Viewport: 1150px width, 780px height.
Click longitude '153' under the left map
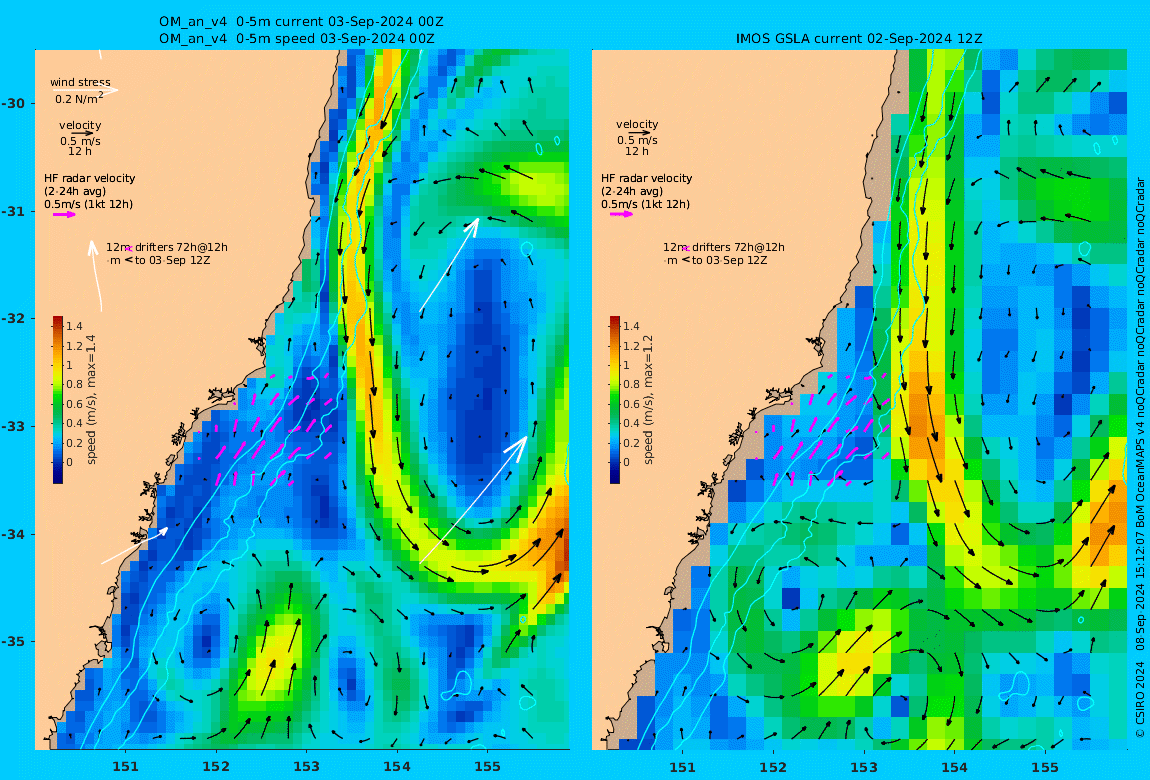tap(307, 767)
